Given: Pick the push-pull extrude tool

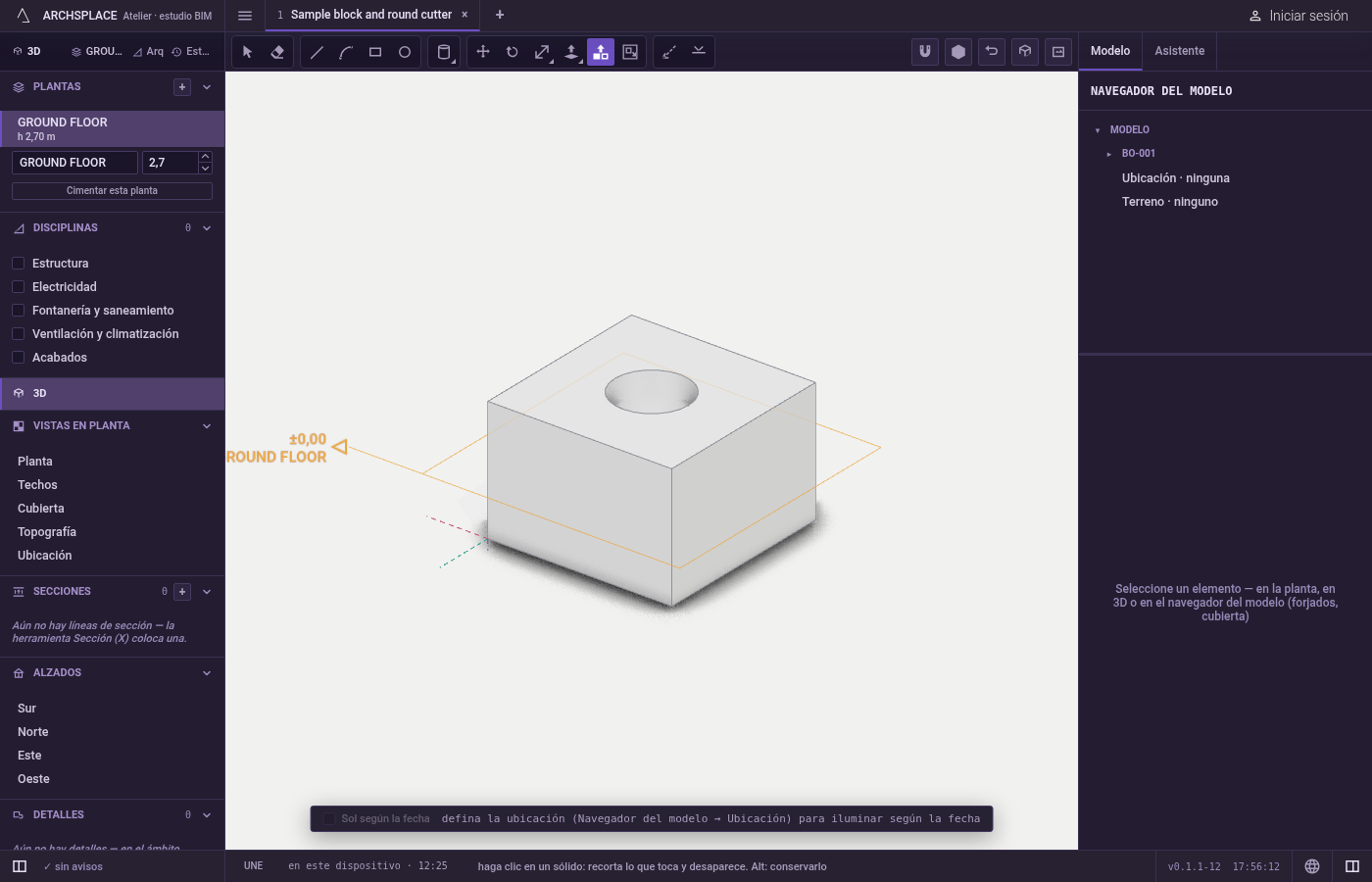Looking at the screenshot, I should point(571,52).
